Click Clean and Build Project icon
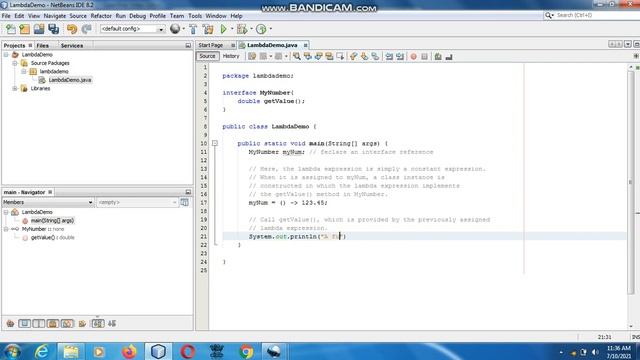This screenshot has width=640, height=360. pos(208,29)
